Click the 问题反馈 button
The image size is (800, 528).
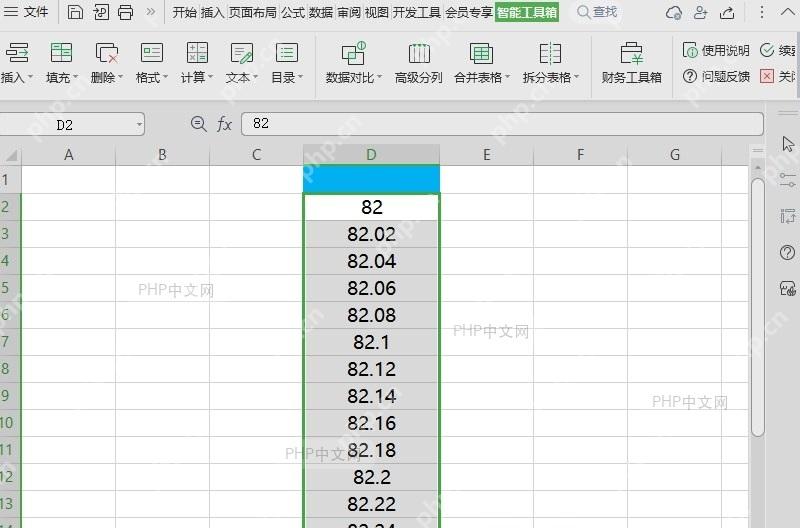coord(716,77)
